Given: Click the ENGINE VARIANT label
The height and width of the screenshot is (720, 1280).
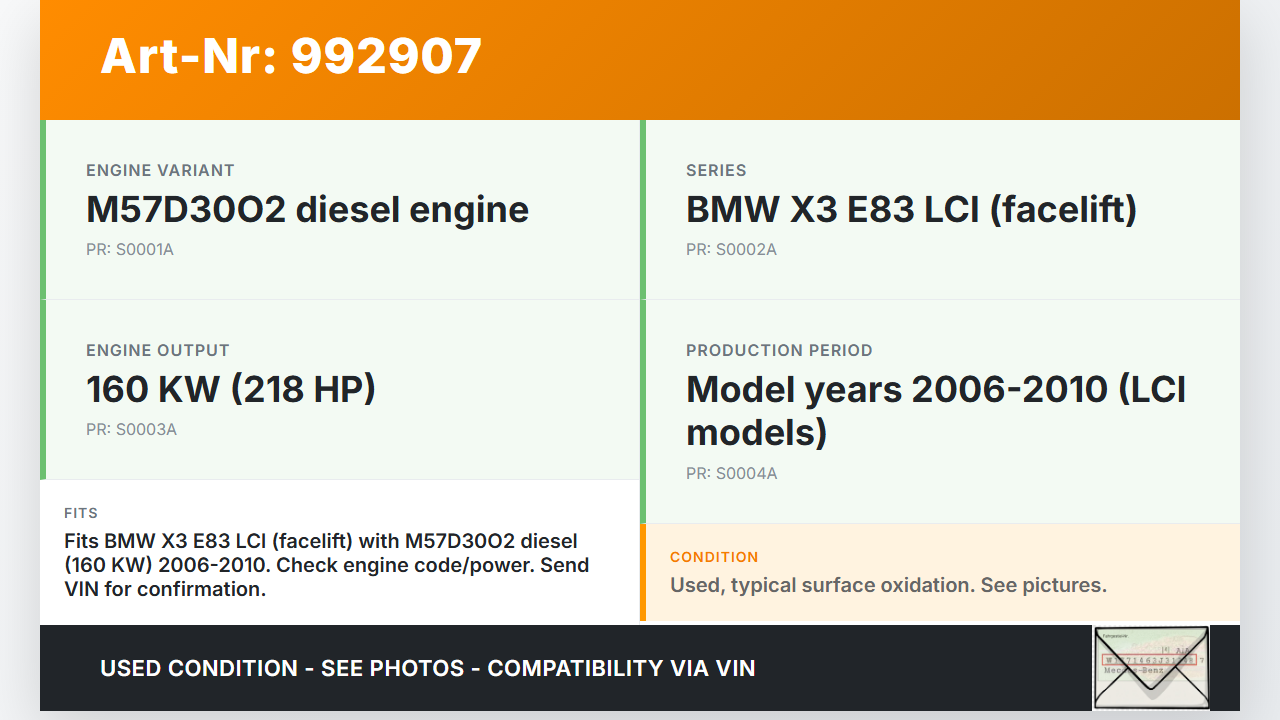Looking at the screenshot, I should (x=160, y=171).
